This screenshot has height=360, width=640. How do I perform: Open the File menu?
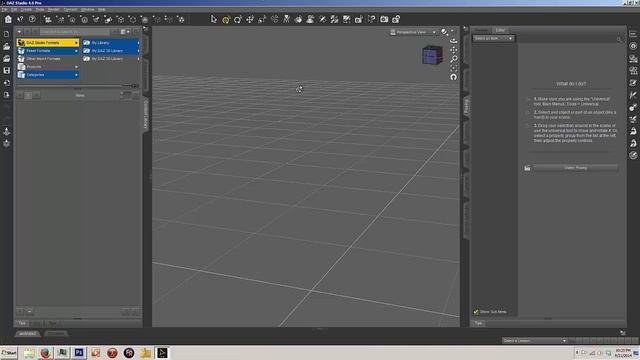(4, 9)
